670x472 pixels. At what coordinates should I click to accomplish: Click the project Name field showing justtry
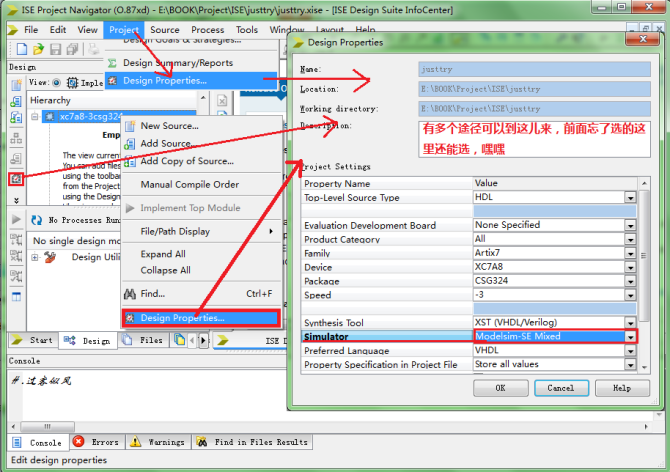tap(534, 69)
